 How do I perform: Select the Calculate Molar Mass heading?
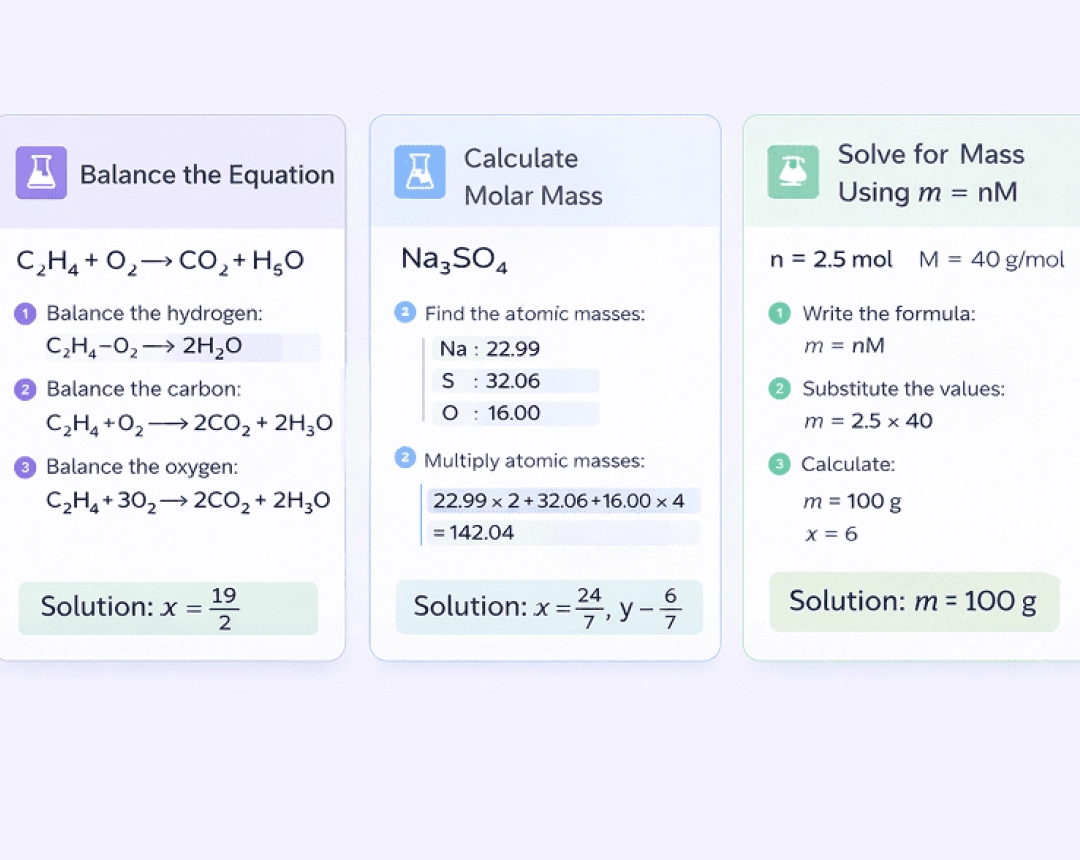(533, 177)
